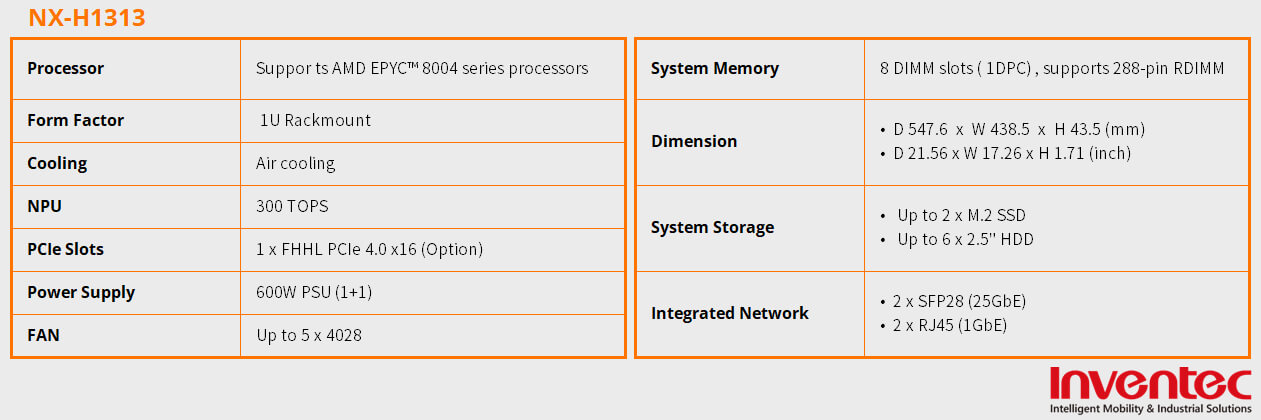Click the NX-H1313 model title
This screenshot has height=420, width=1261.
[86, 17]
